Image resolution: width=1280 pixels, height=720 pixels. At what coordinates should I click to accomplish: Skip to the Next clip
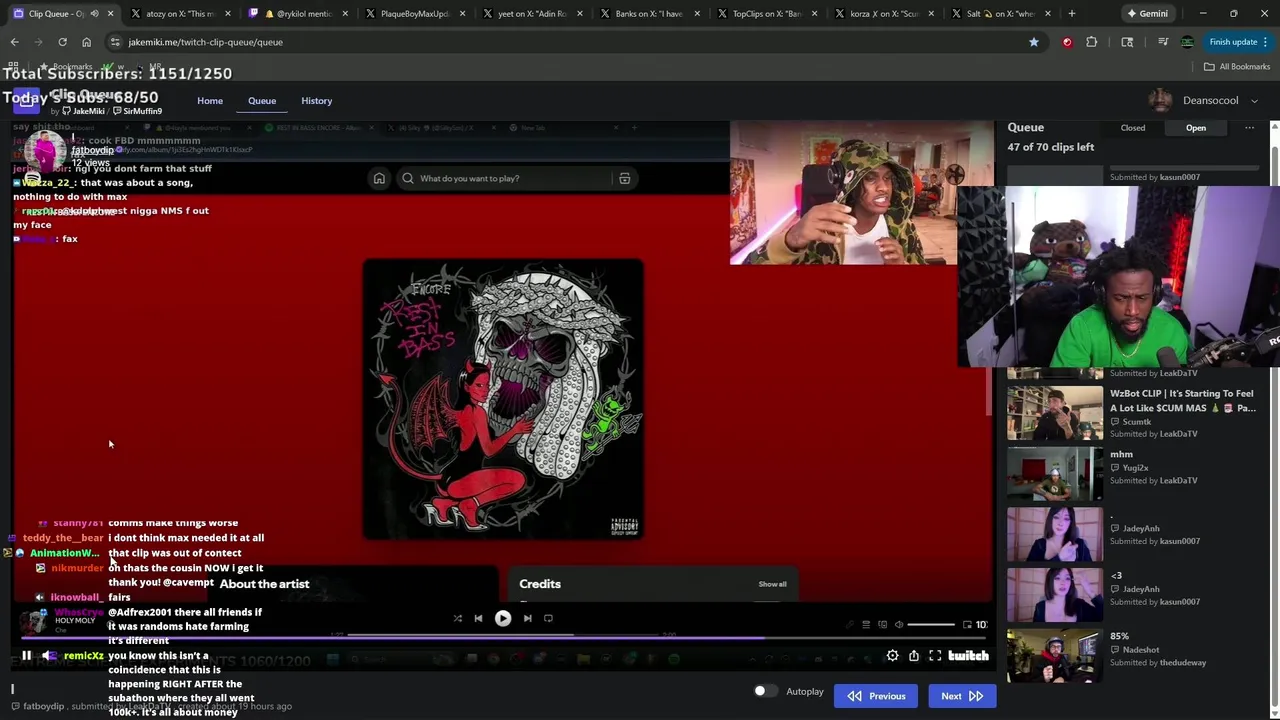pyautogui.click(x=962, y=696)
